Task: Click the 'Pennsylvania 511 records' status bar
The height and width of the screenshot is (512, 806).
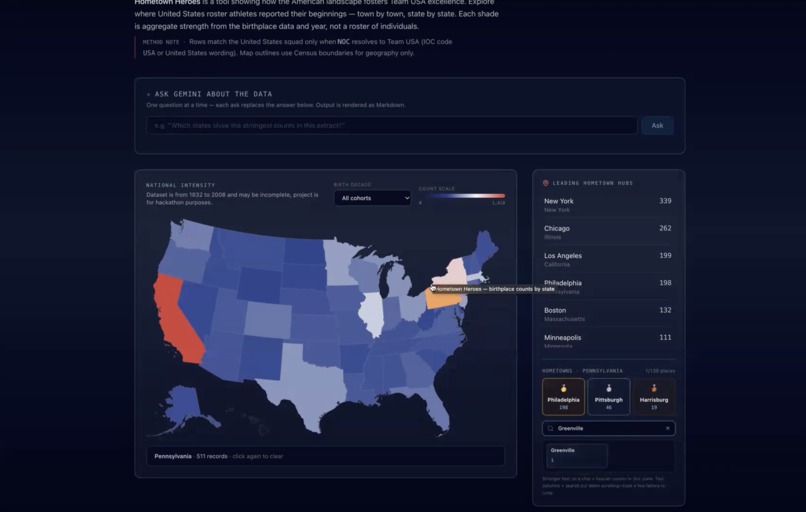Action: 325,456
